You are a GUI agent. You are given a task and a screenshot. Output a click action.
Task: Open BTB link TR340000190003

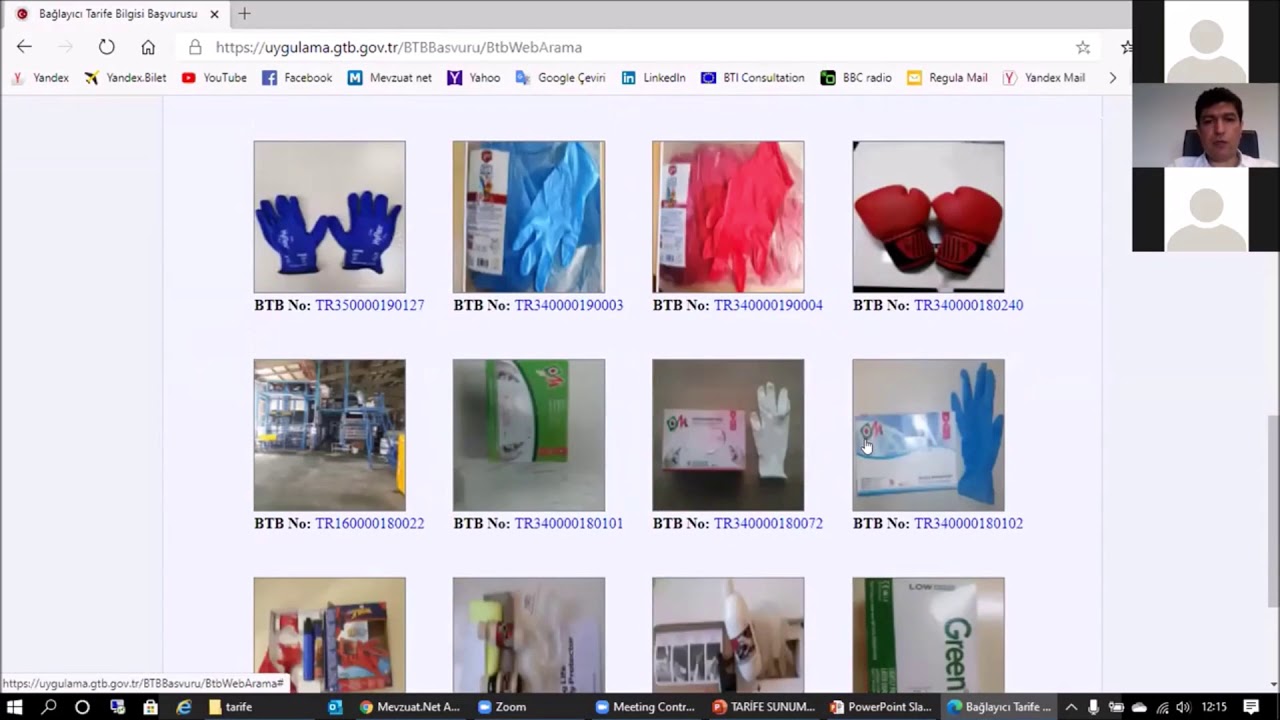pos(569,305)
